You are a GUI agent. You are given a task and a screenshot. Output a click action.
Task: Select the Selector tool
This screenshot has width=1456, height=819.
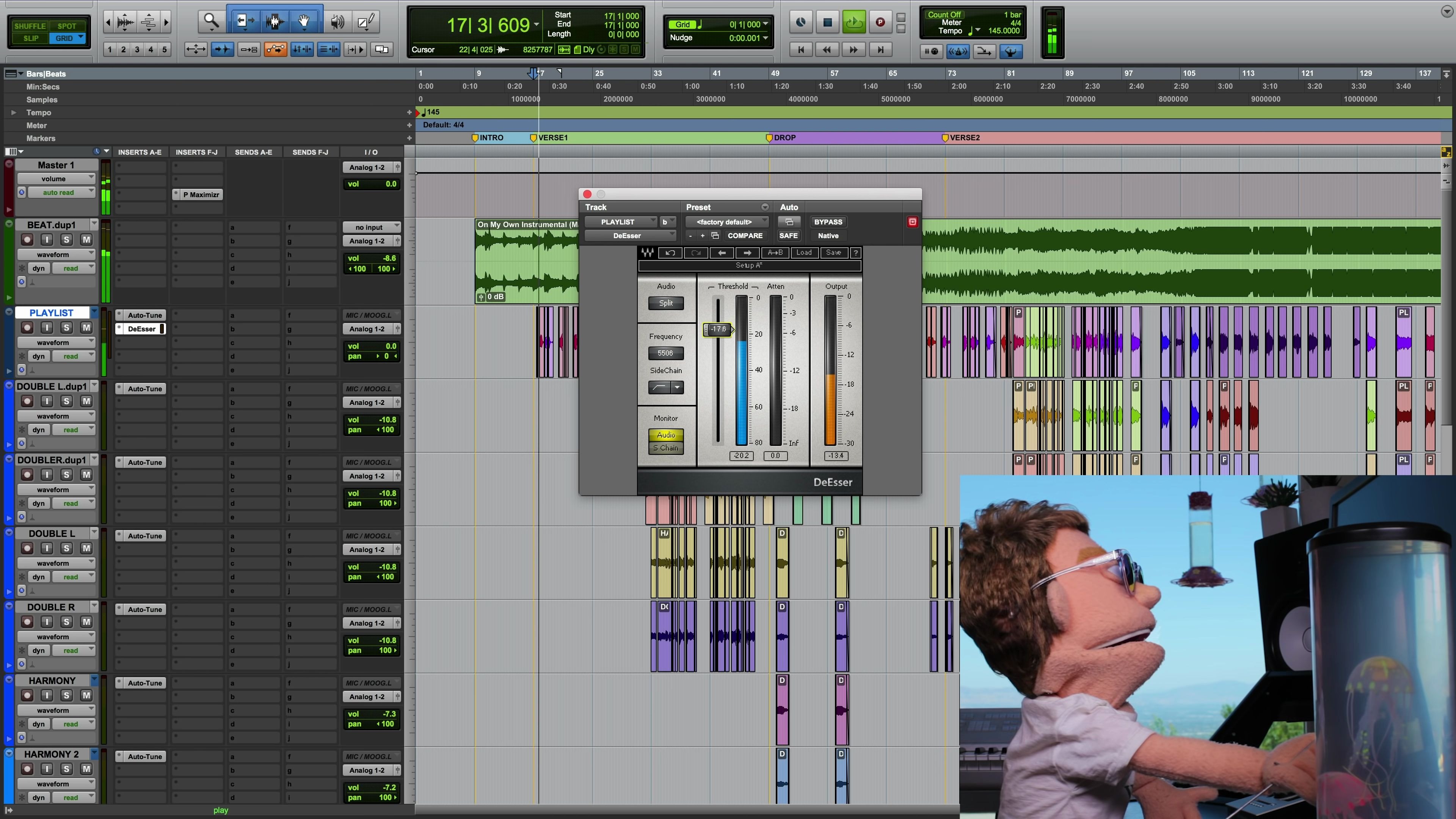[x=275, y=22]
